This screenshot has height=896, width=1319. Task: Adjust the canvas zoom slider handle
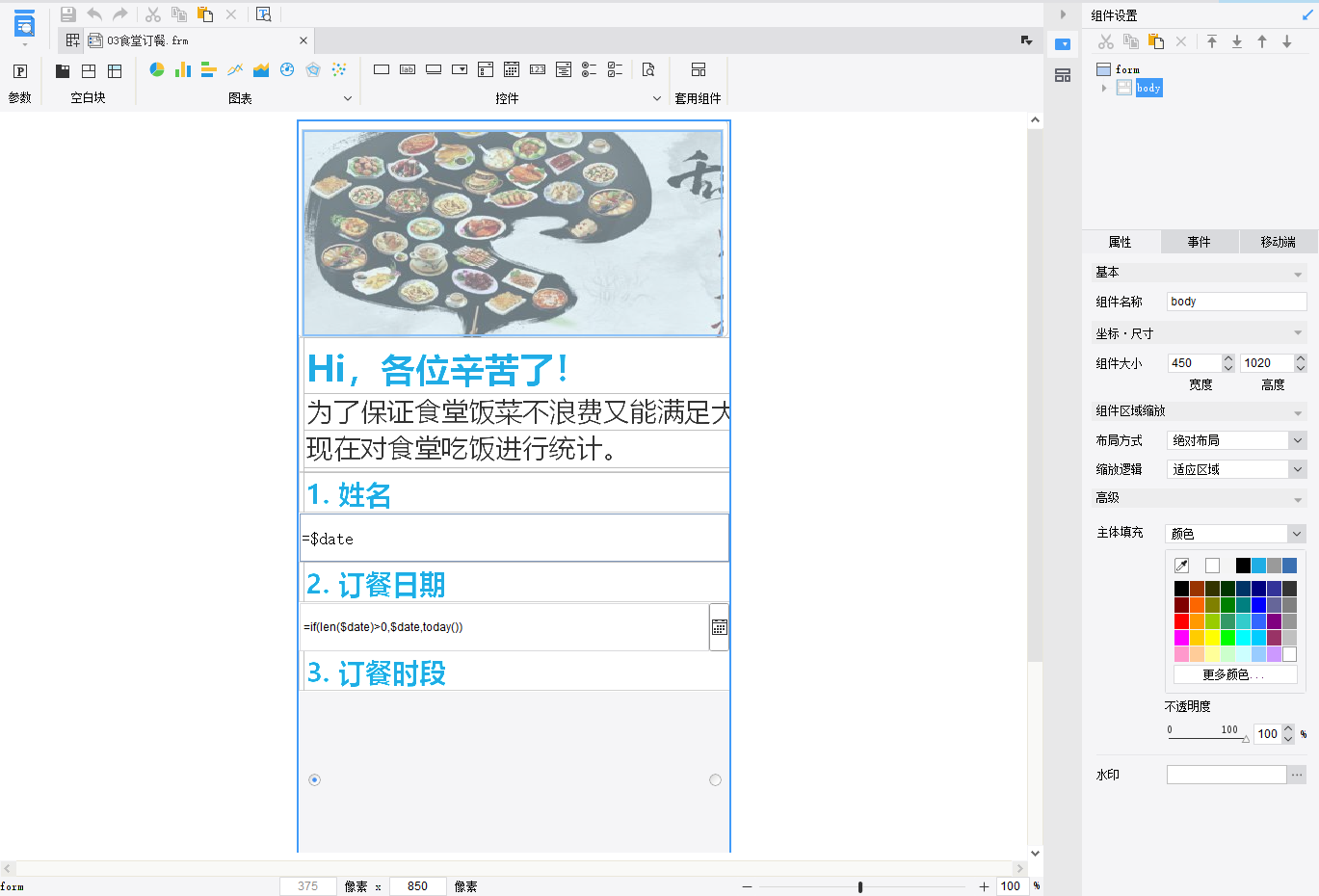(x=860, y=886)
